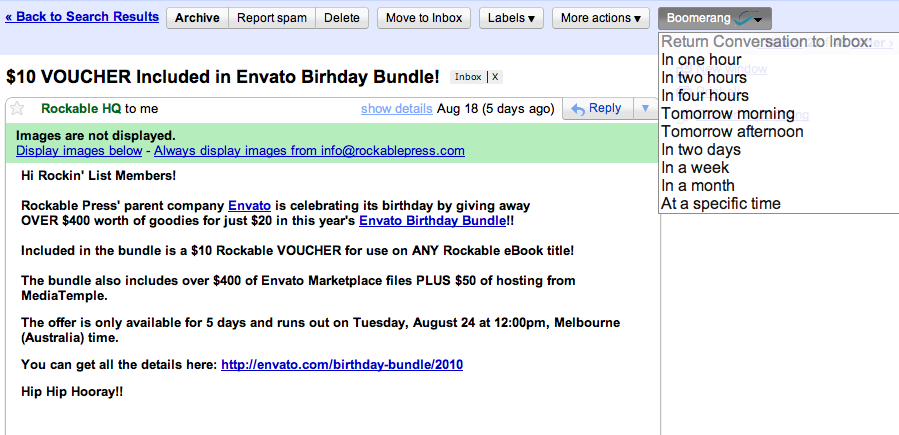Image resolution: width=899 pixels, height=435 pixels.
Task: Click the Boomerang logo icon
Action: [742, 18]
